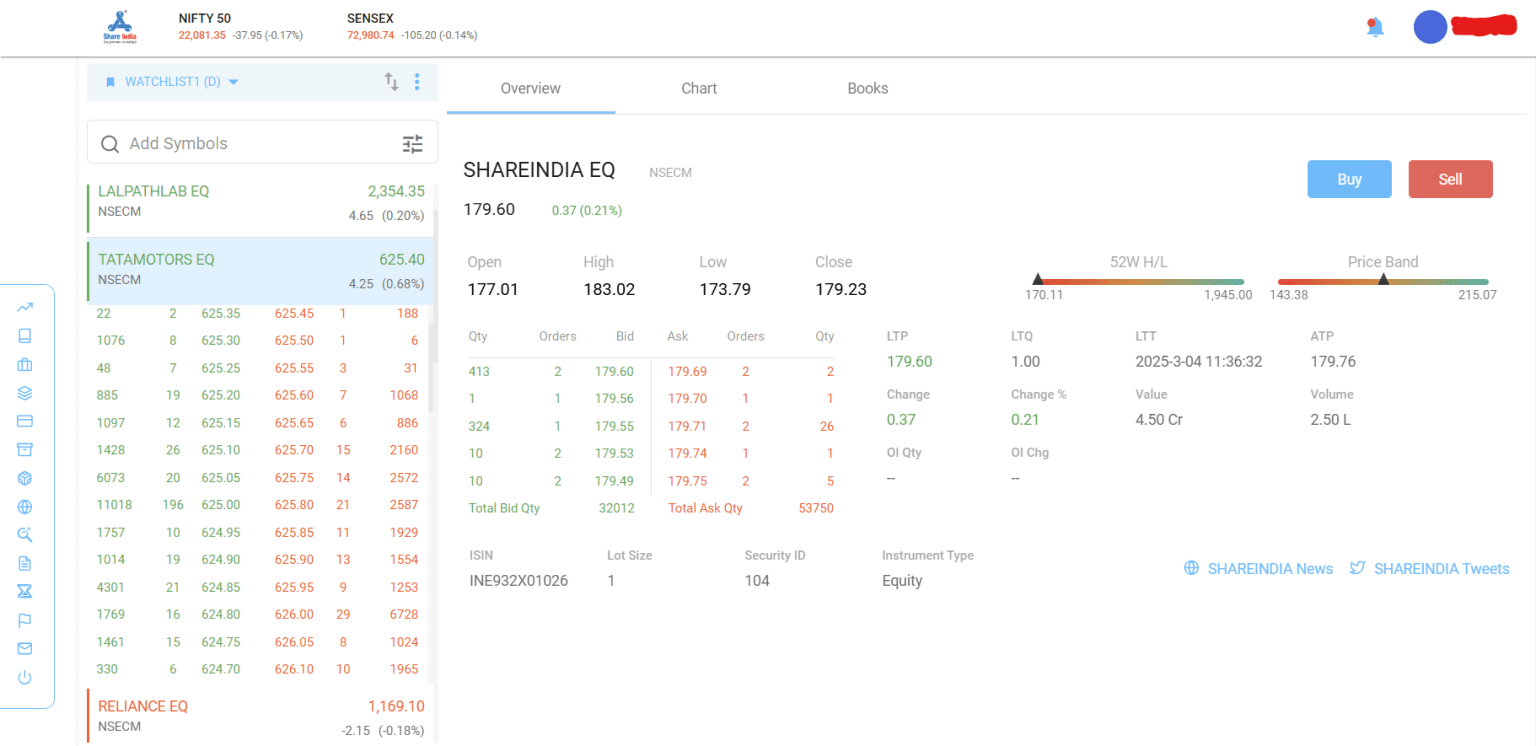This screenshot has height=746, width=1536.
Task: Click the watchlist sort arrows icon
Action: (392, 81)
